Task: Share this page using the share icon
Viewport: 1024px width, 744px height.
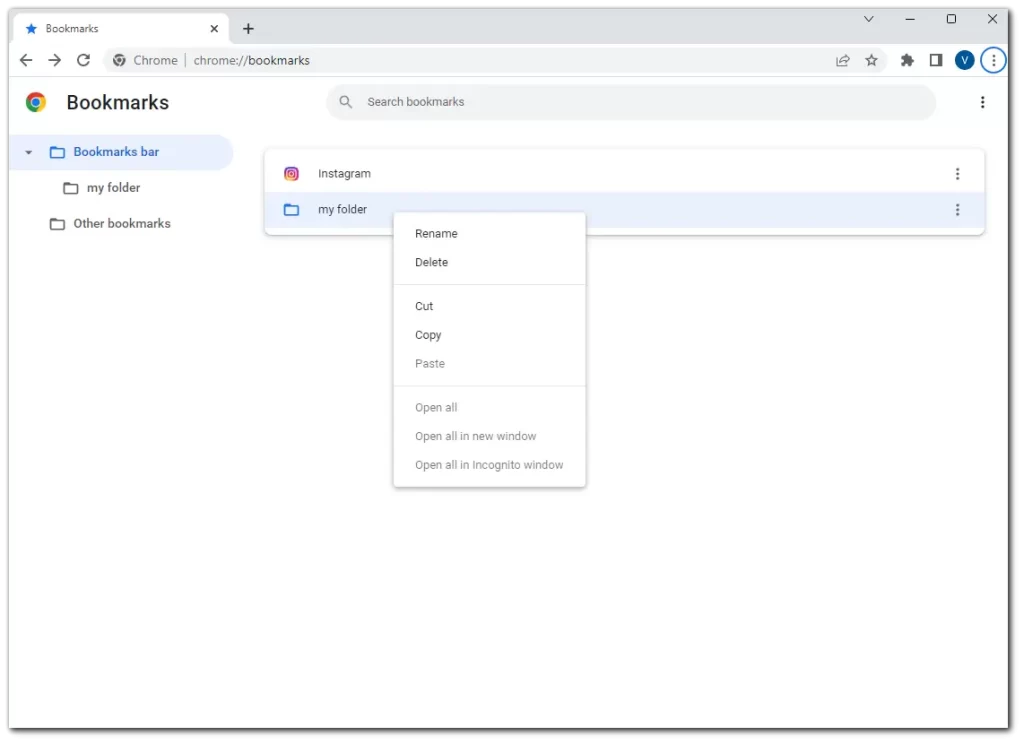Action: (842, 60)
